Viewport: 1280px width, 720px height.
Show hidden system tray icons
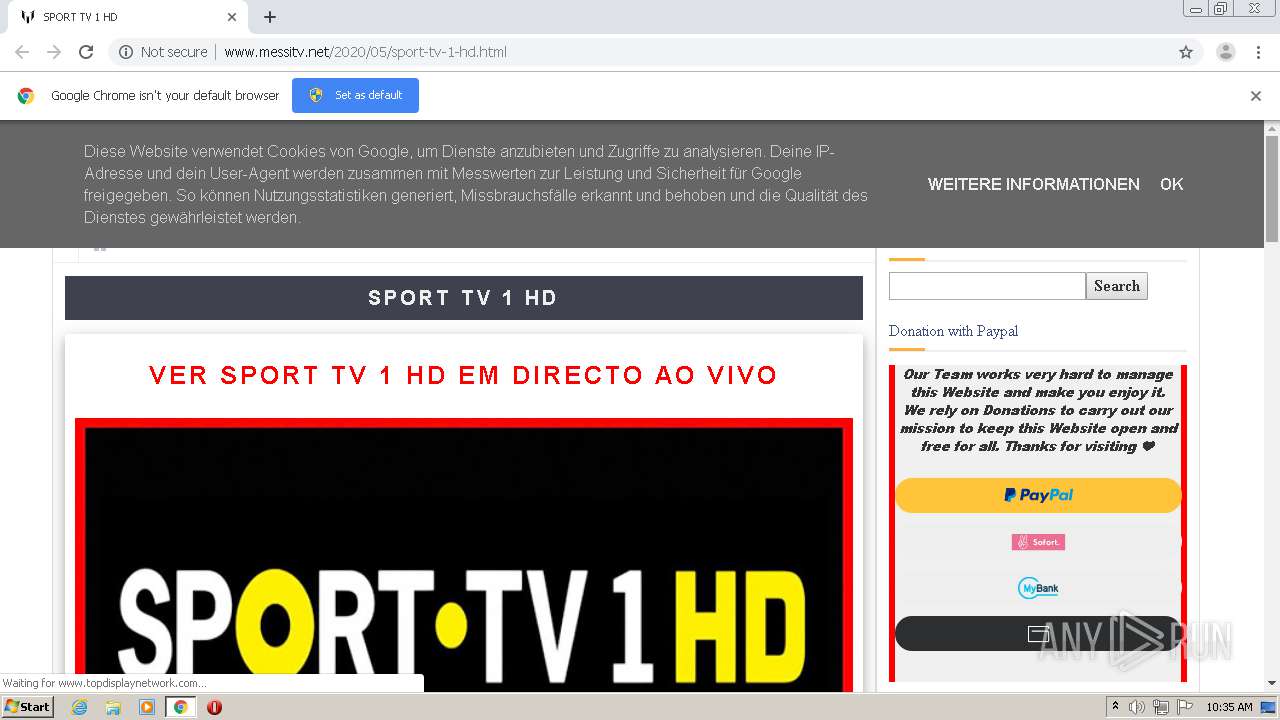[x=1115, y=707]
